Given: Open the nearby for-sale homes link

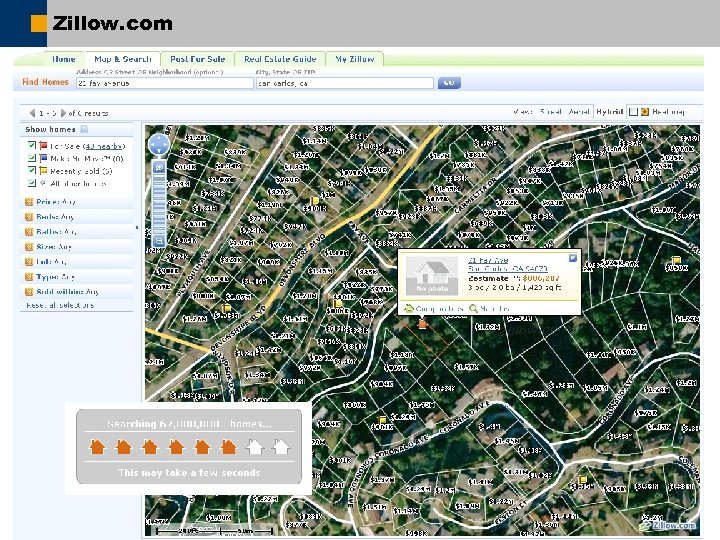Looking at the screenshot, I should [105, 146].
